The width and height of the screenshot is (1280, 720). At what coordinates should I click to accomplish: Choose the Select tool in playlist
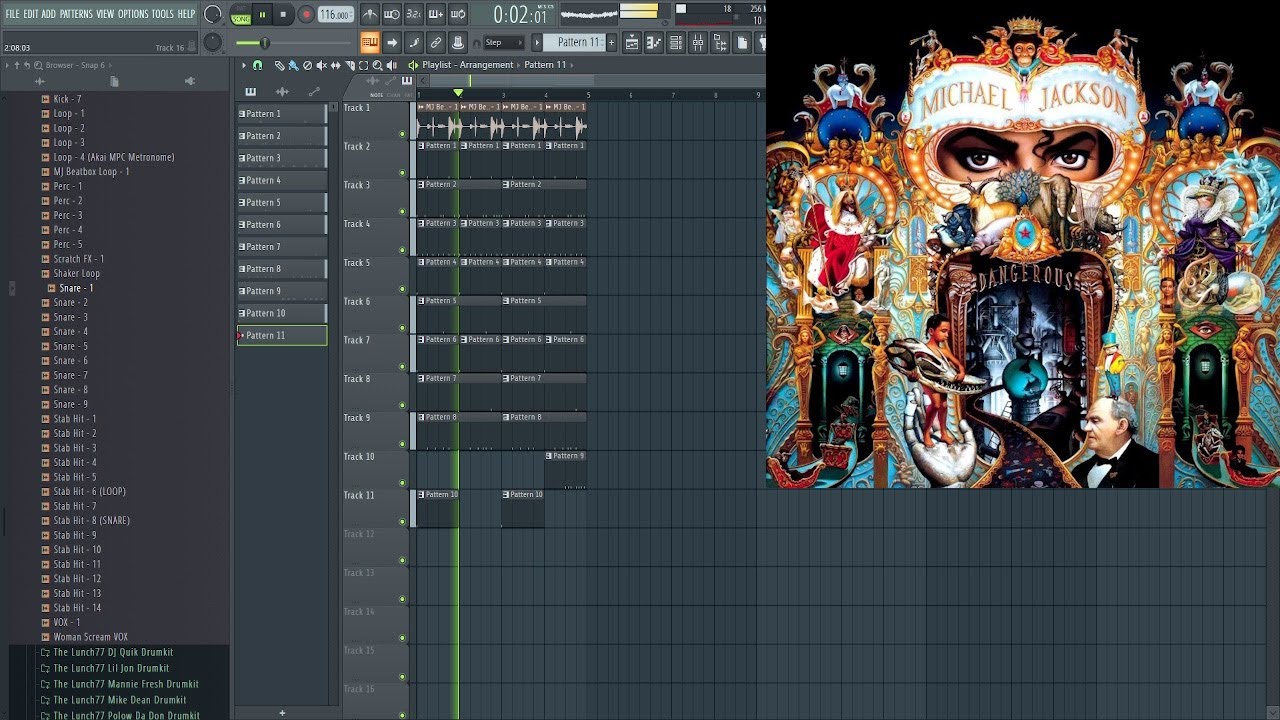[363, 65]
